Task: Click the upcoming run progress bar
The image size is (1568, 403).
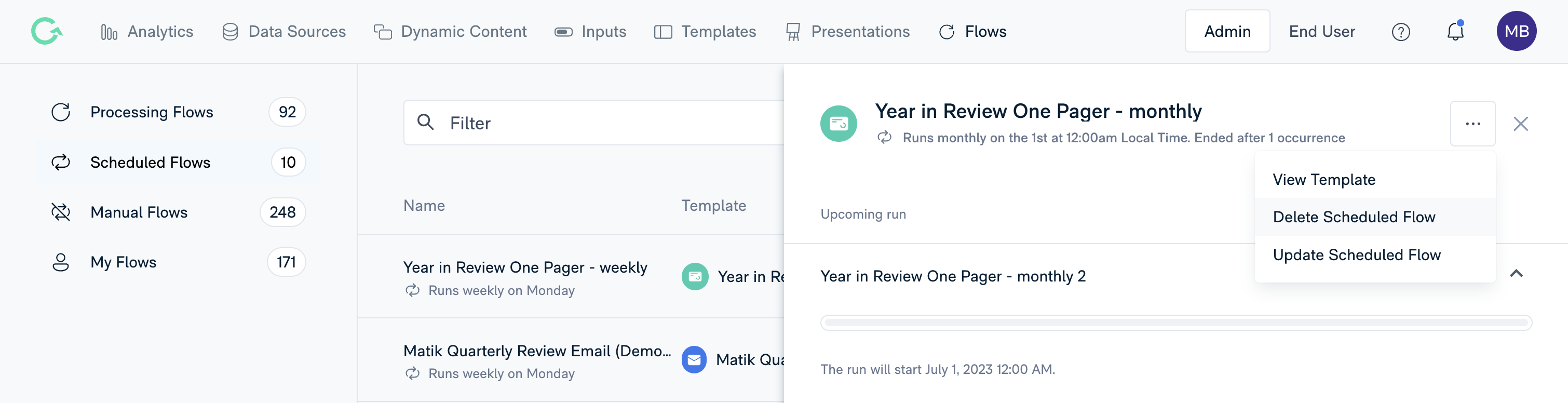Action: click(x=1175, y=323)
